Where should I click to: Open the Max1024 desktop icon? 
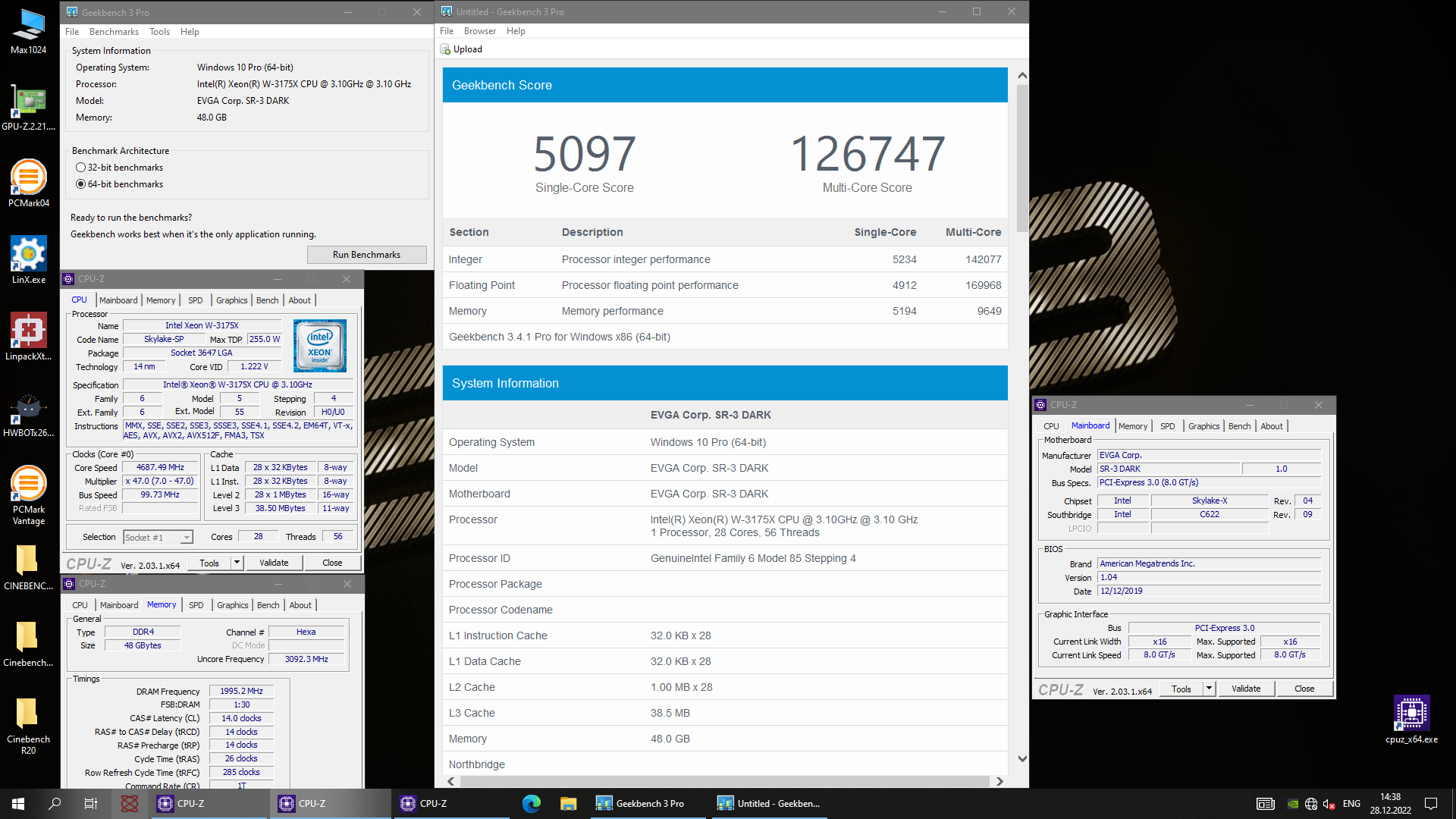28,31
